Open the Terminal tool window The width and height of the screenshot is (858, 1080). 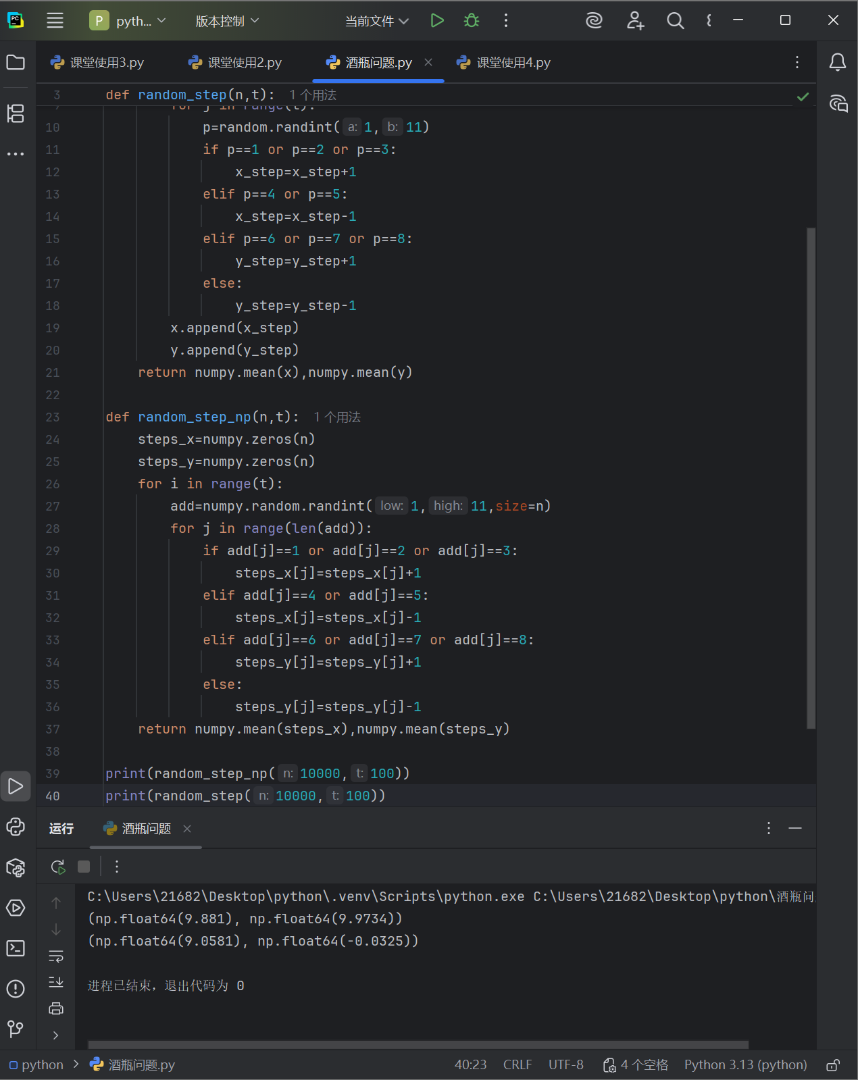(15, 948)
